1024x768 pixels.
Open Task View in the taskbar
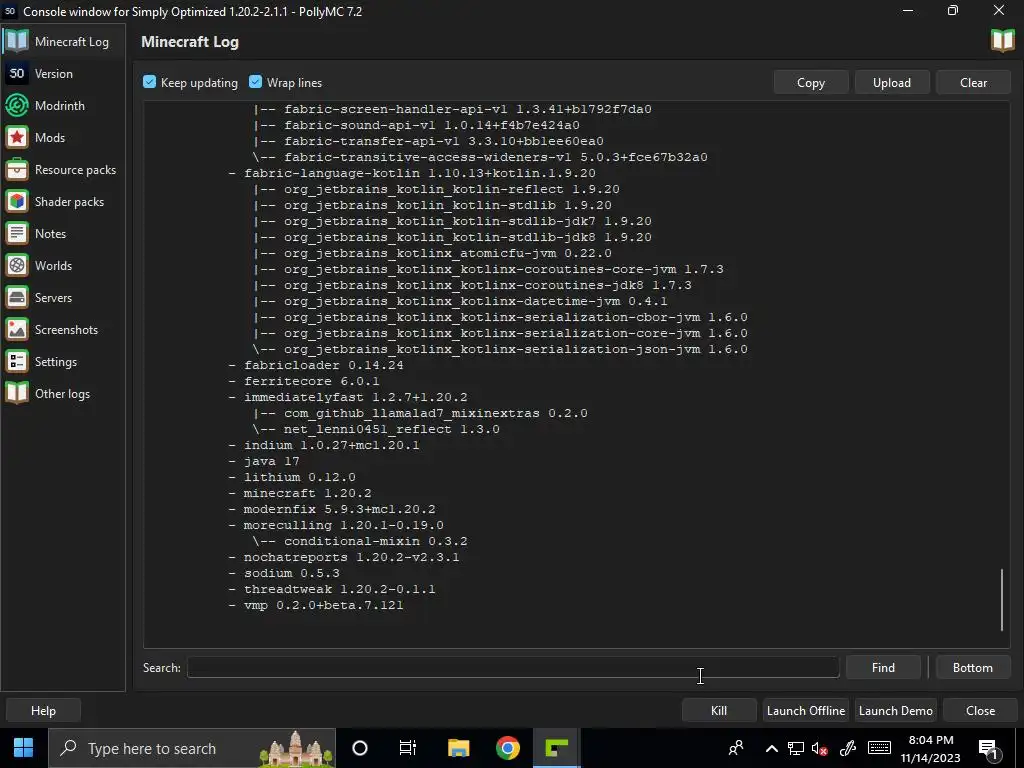tap(408, 748)
